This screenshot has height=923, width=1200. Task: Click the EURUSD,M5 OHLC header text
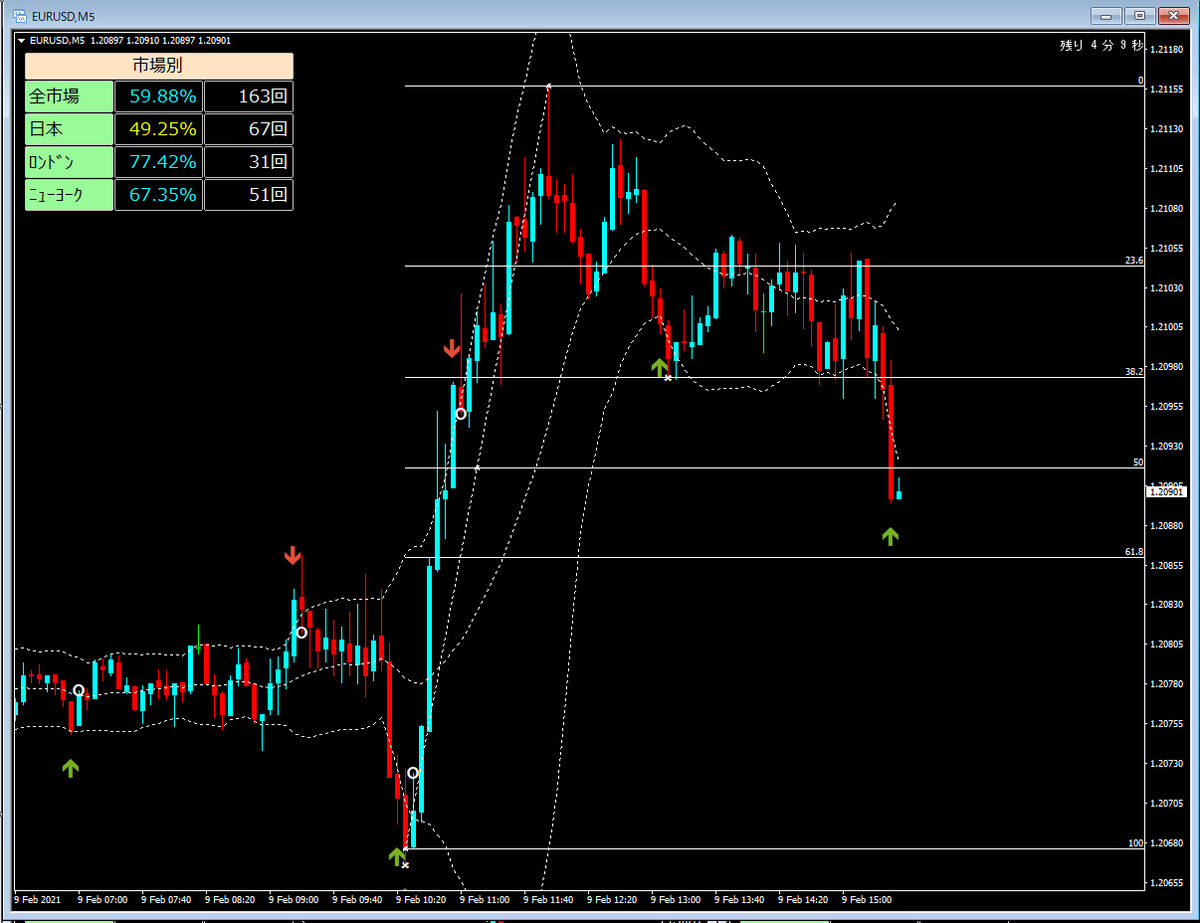coord(132,41)
